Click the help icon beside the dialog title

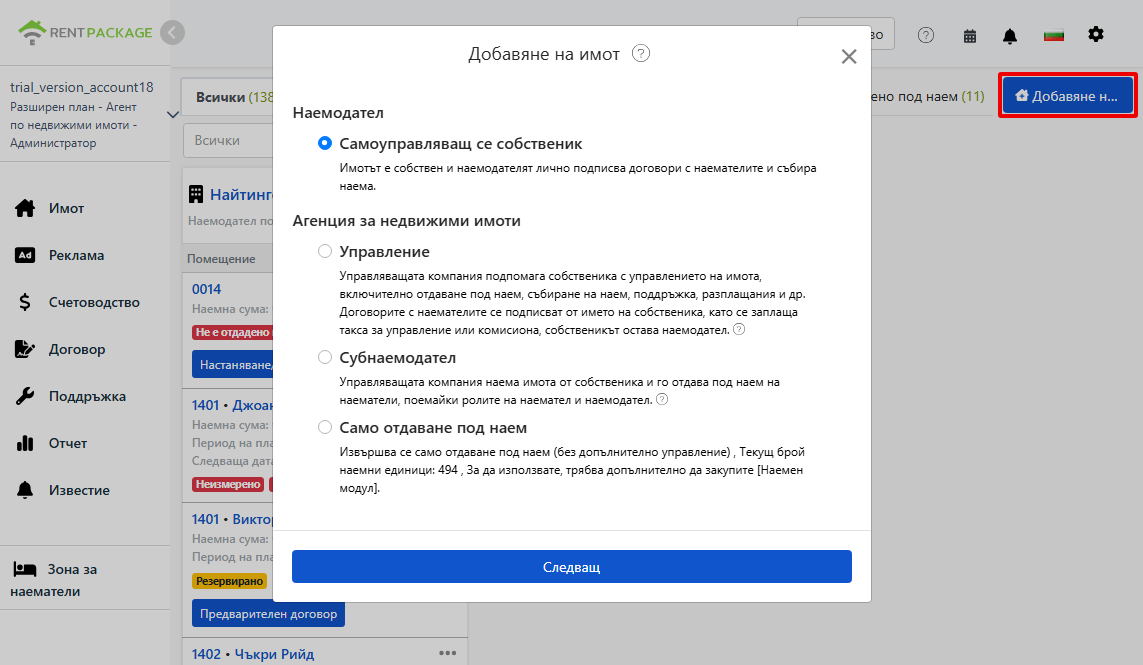641,53
